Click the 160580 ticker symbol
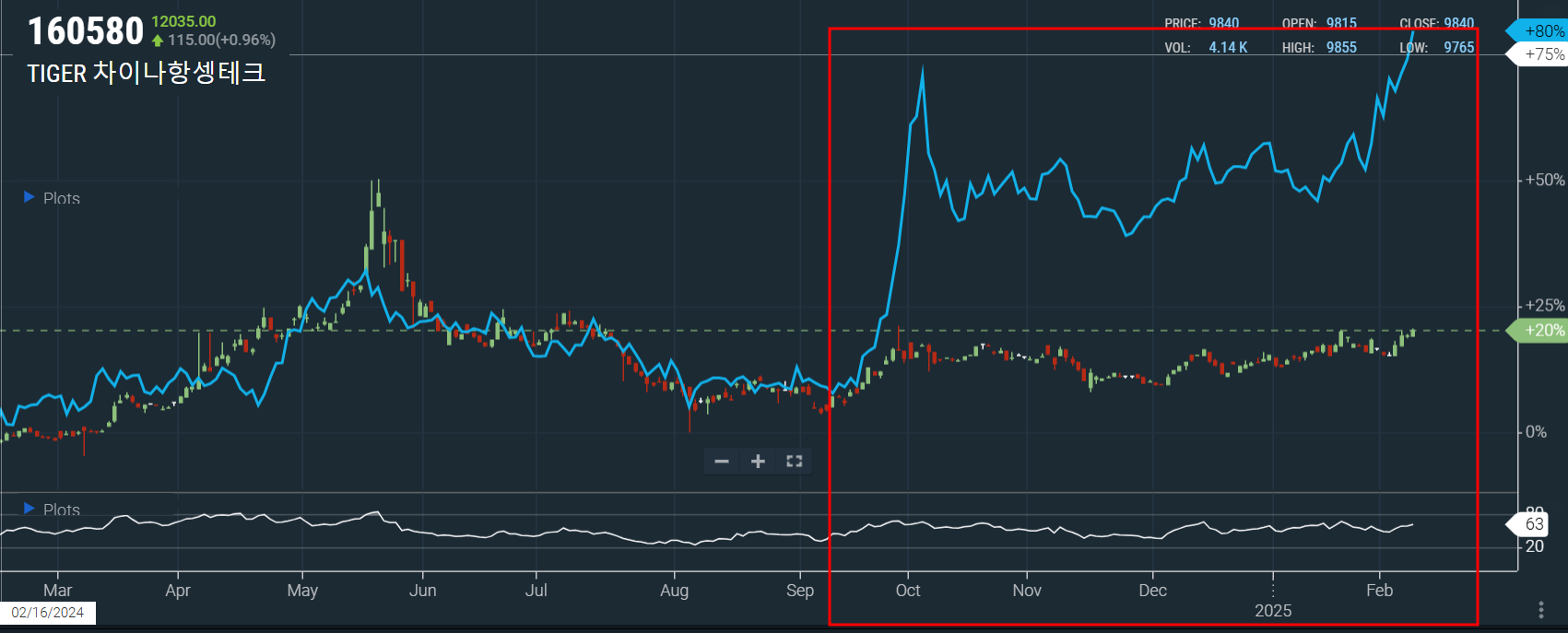 point(86,31)
